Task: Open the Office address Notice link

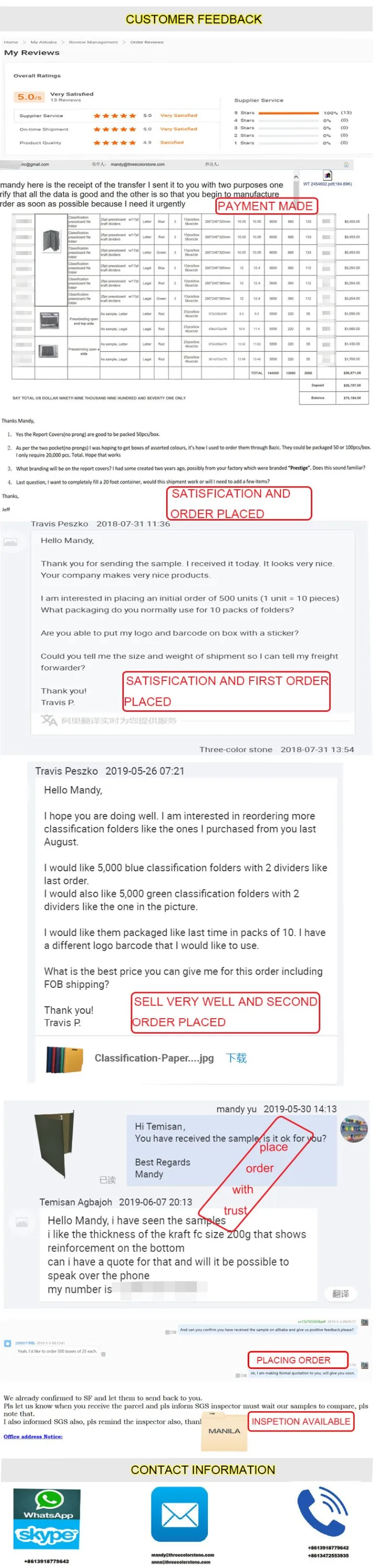Action: (33, 1436)
